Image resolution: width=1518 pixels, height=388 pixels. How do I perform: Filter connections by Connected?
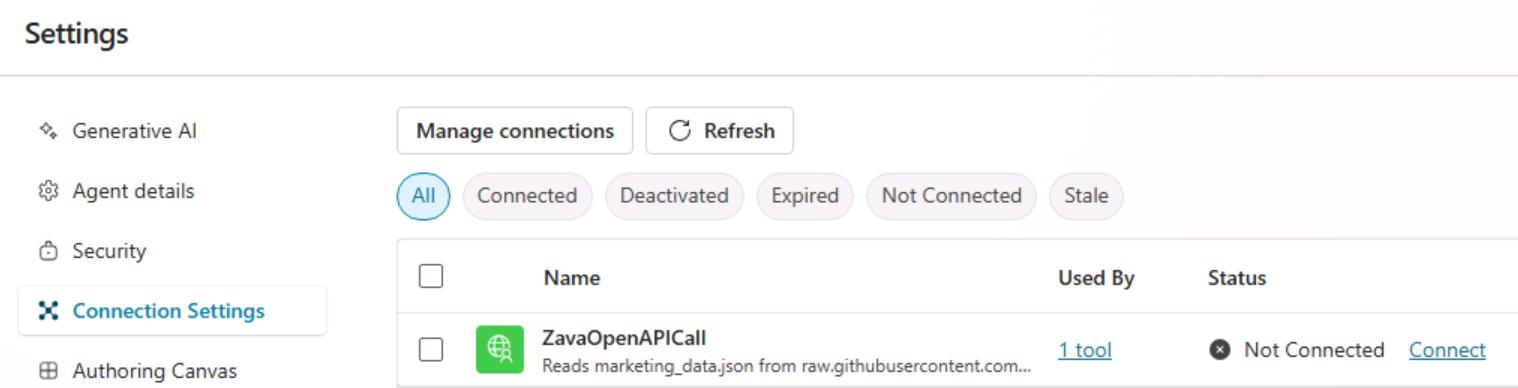tap(527, 196)
